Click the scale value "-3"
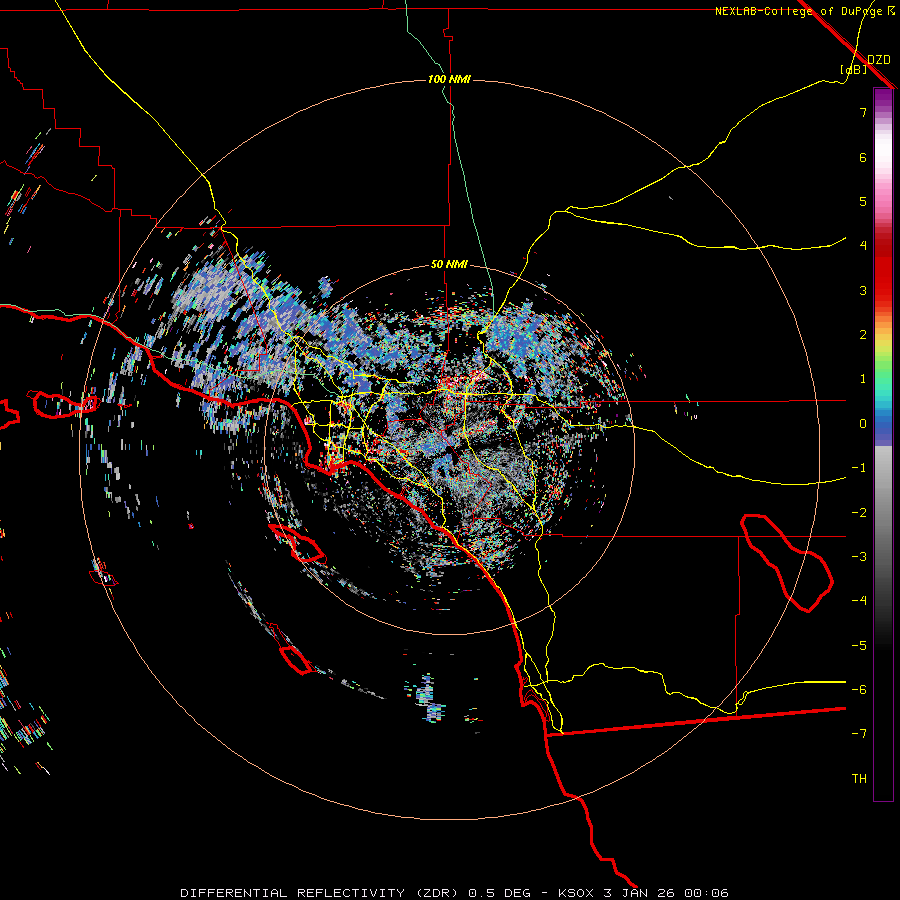 click(859, 557)
